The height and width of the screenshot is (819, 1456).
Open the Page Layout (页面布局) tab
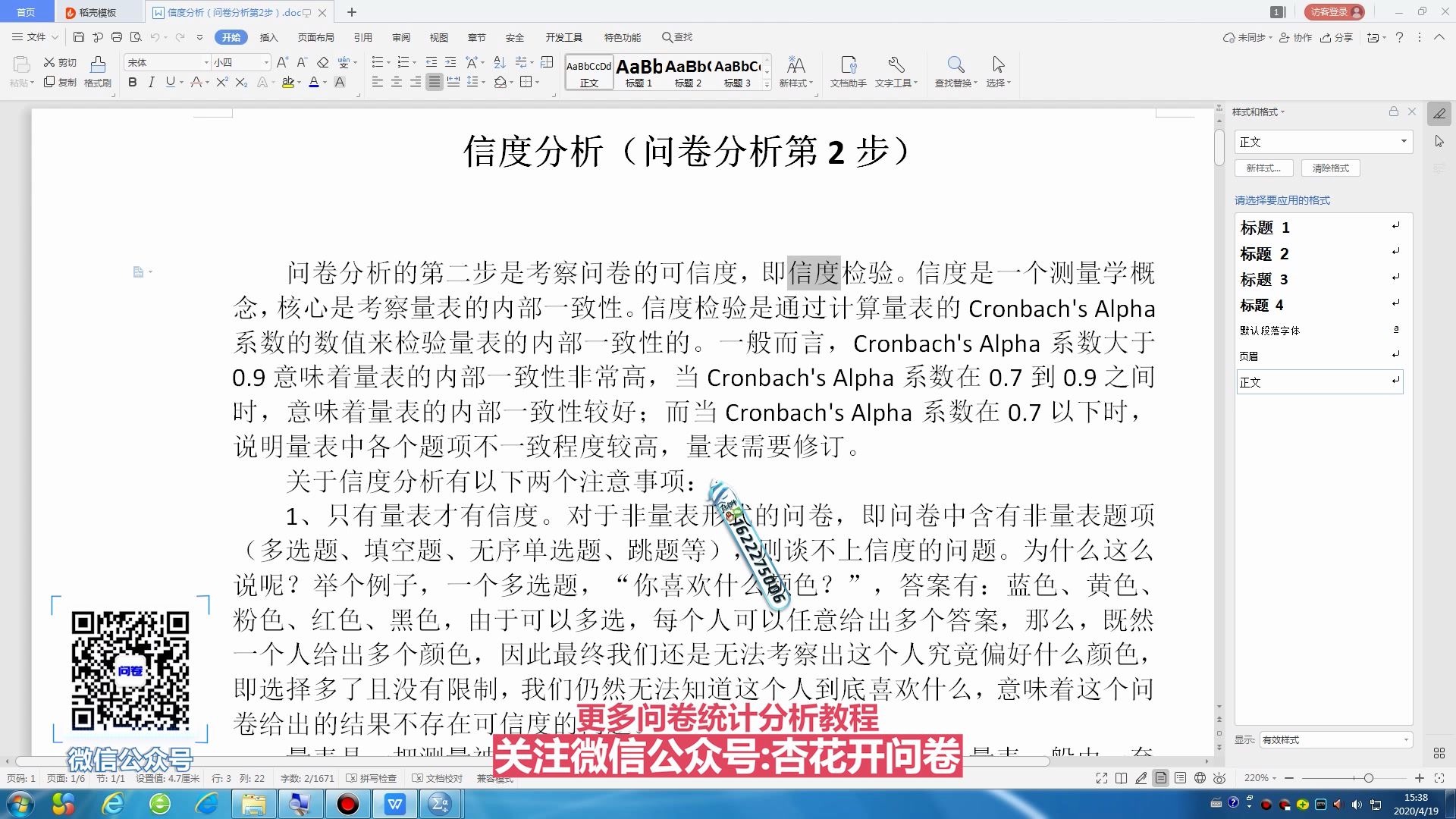coord(315,37)
